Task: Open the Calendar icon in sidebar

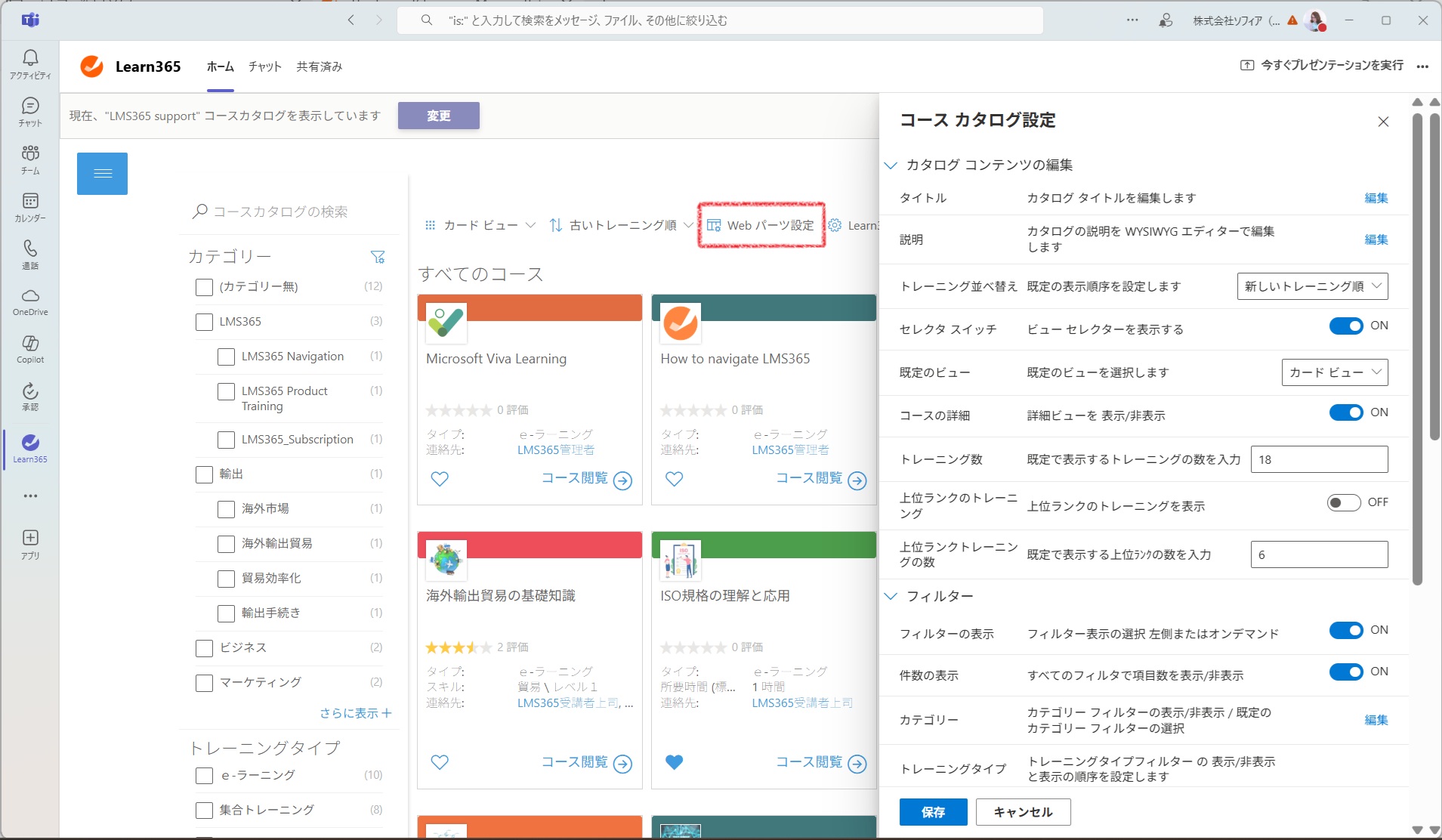Action: (30, 207)
